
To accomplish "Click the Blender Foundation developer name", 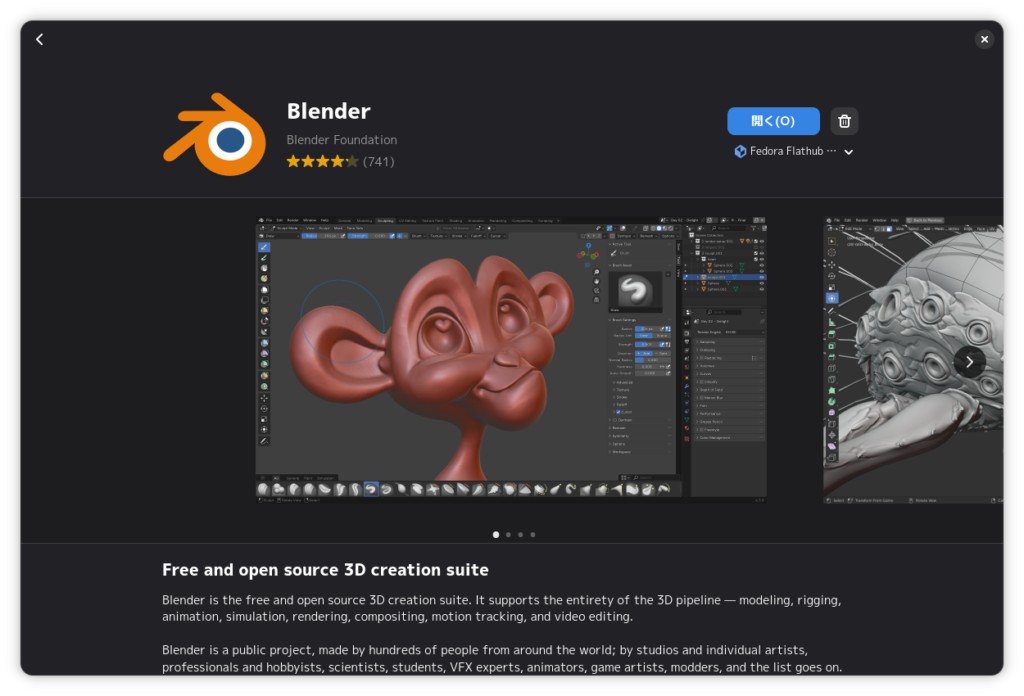I will click(341, 140).
